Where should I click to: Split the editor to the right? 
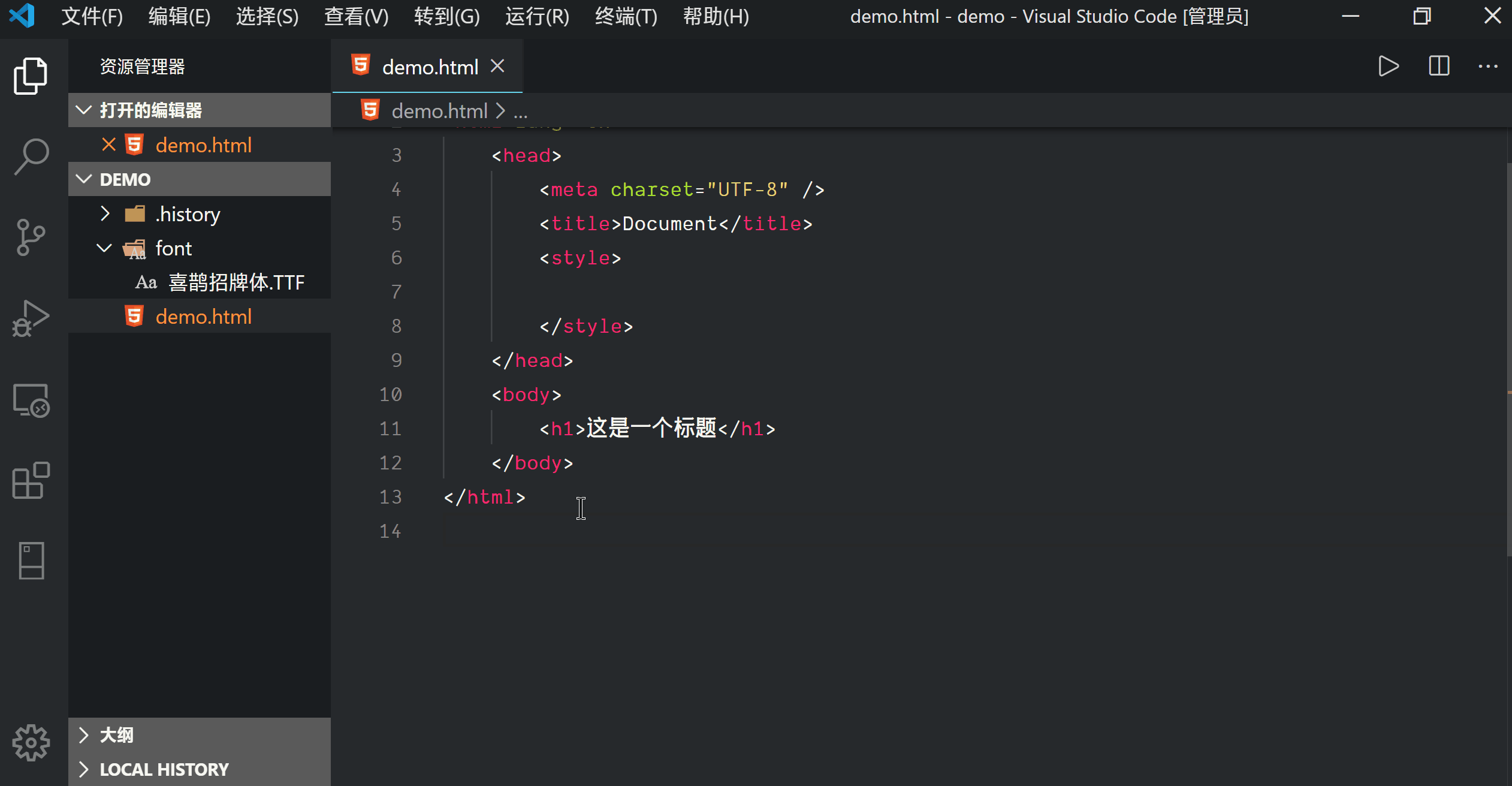[x=1438, y=66]
